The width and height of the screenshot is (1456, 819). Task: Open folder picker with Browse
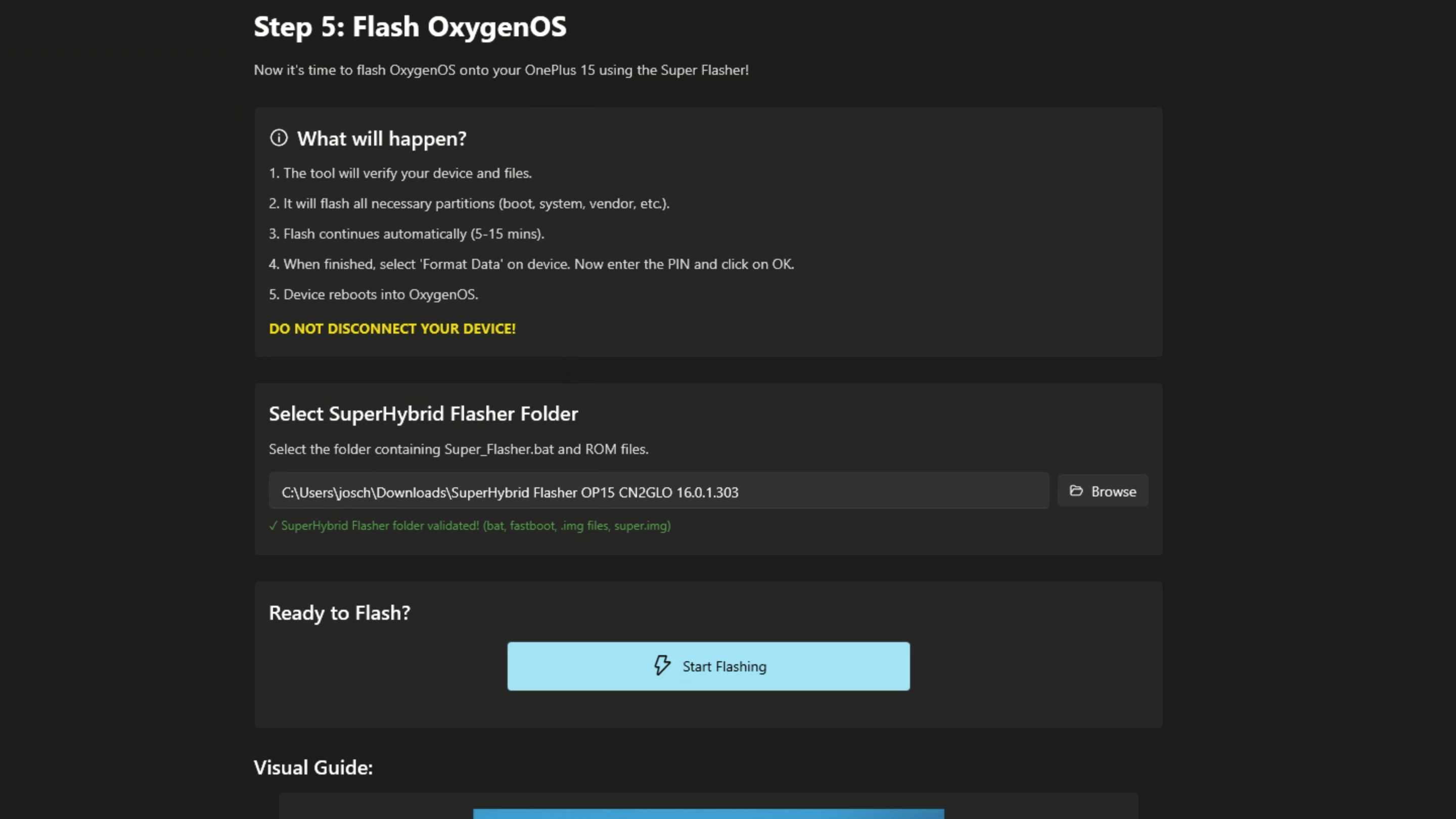[1103, 490]
